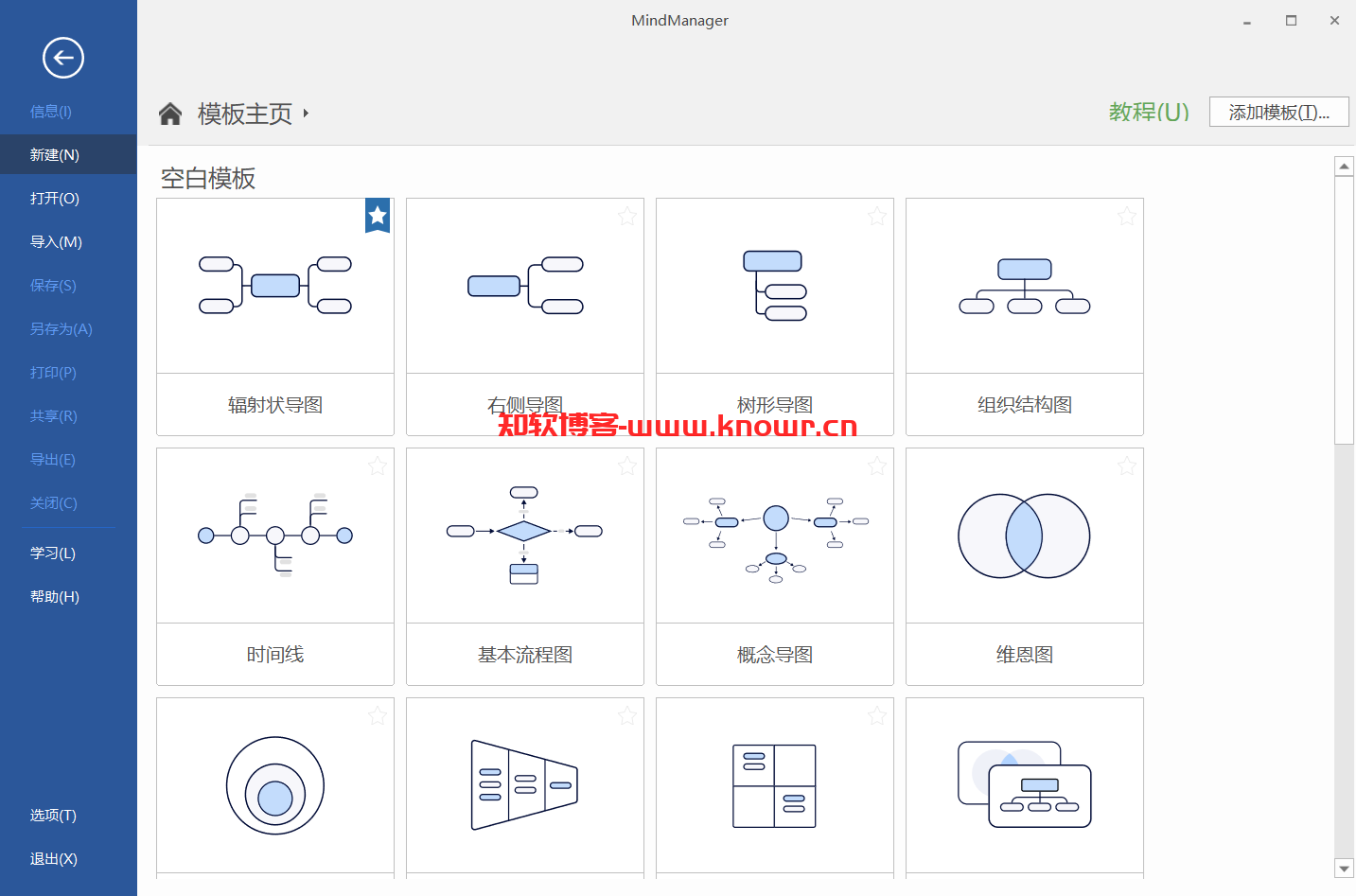This screenshot has width=1356, height=896.
Task: Click the 添加模板(T)... button
Action: tap(1278, 112)
